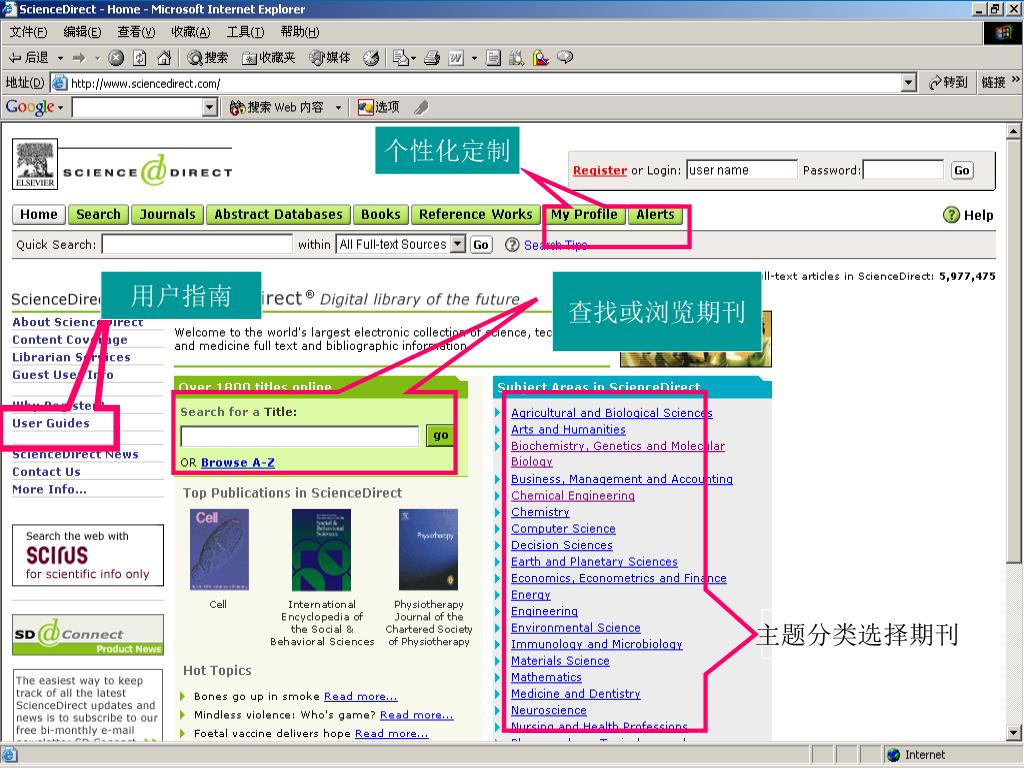Open the Edit with Word dropdown arrow
The height and width of the screenshot is (768, 1024).
[x=474, y=59]
